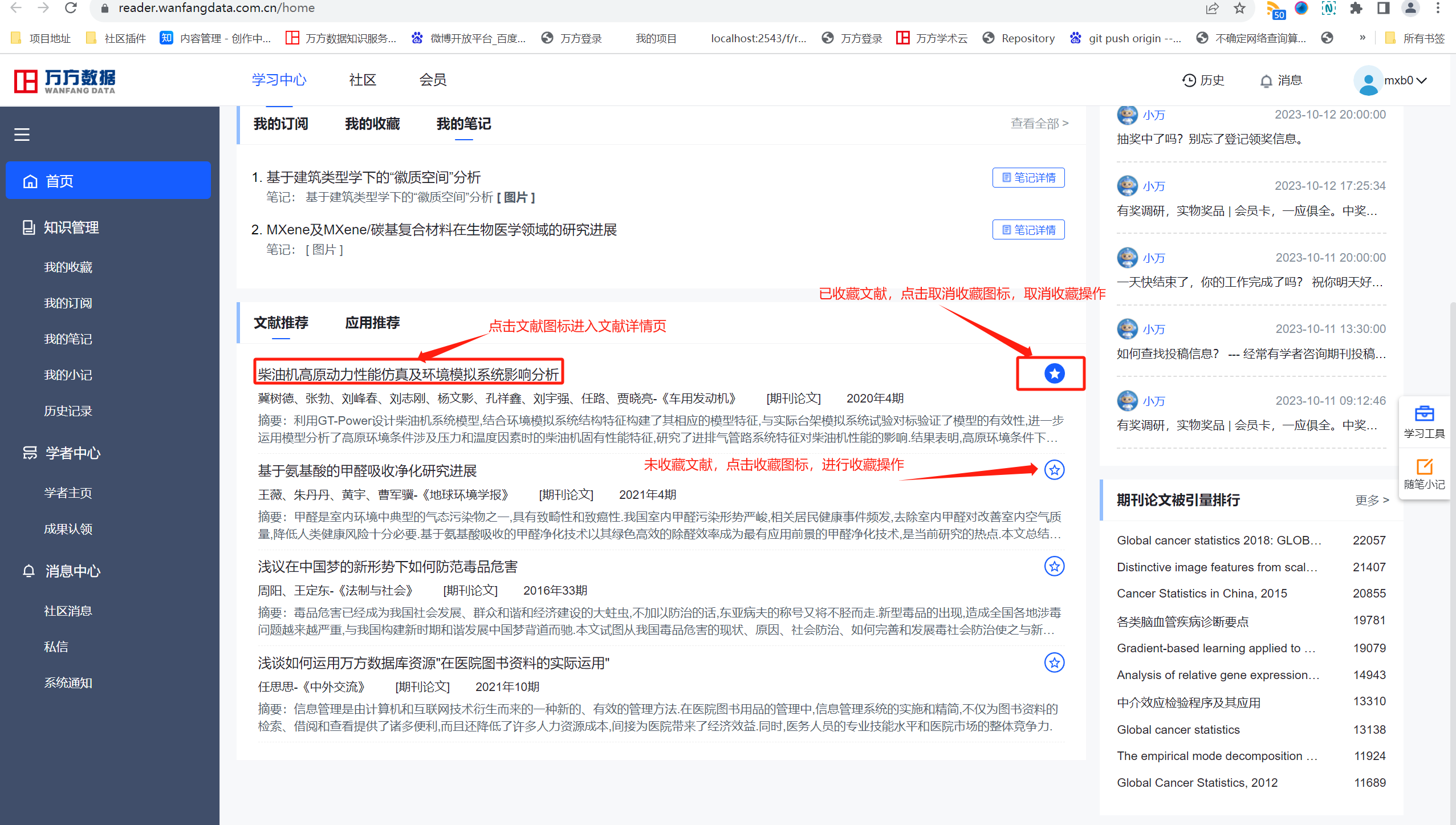The height and width of the screenshot is (825, 1456).
Task: Collapse sidebar with hamburger menu icon
Action: (x=22, y=135)
